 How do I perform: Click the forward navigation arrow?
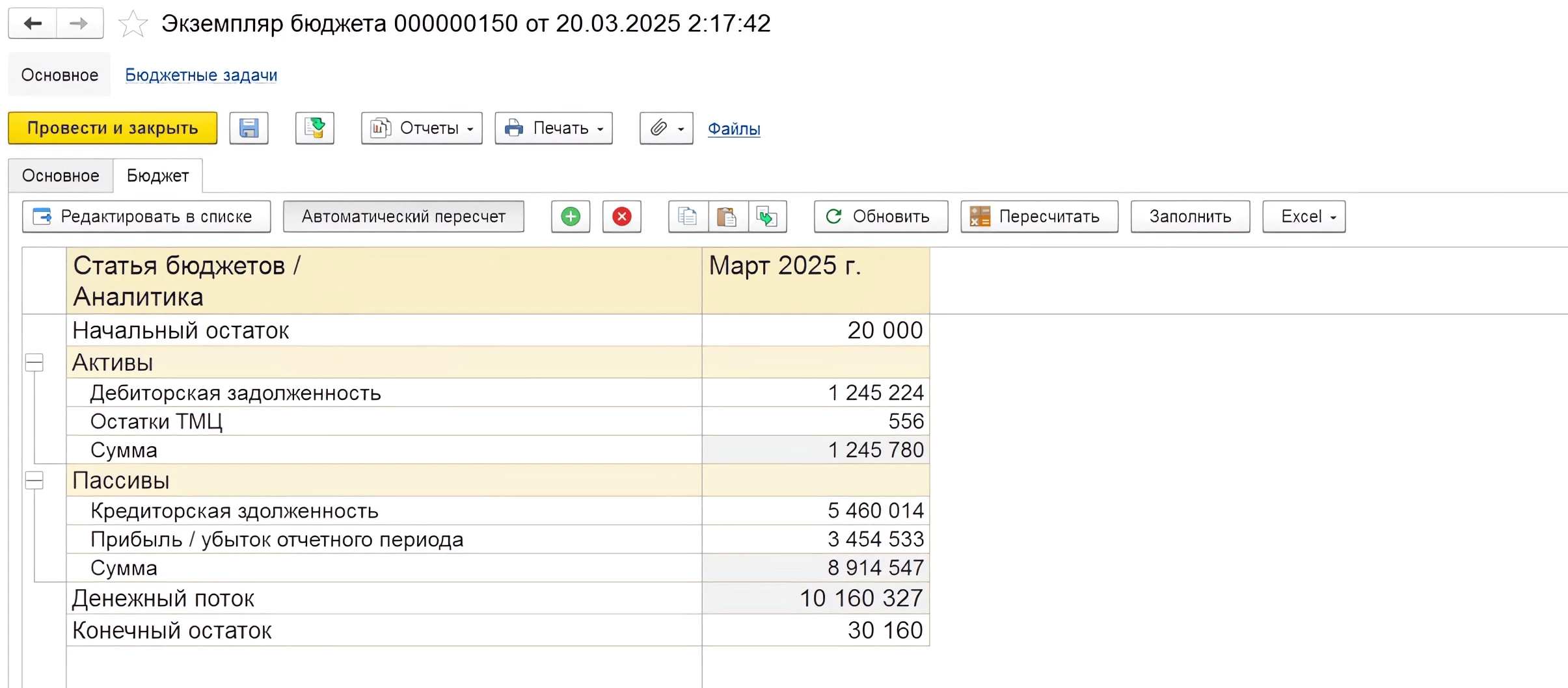point(79,24)
